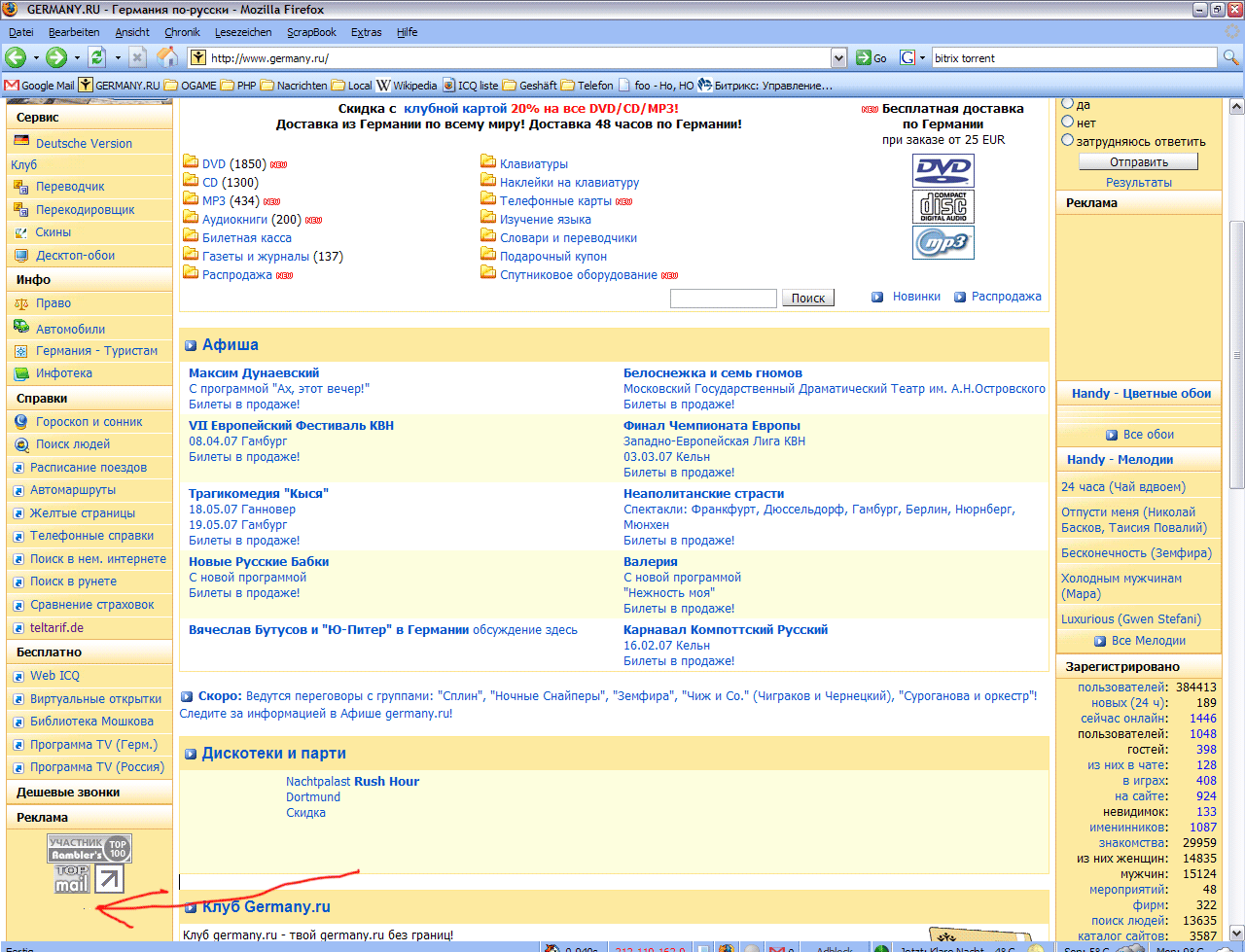
Task: Click the Rambler's Top 100 badge
Action: click(89, 848)
